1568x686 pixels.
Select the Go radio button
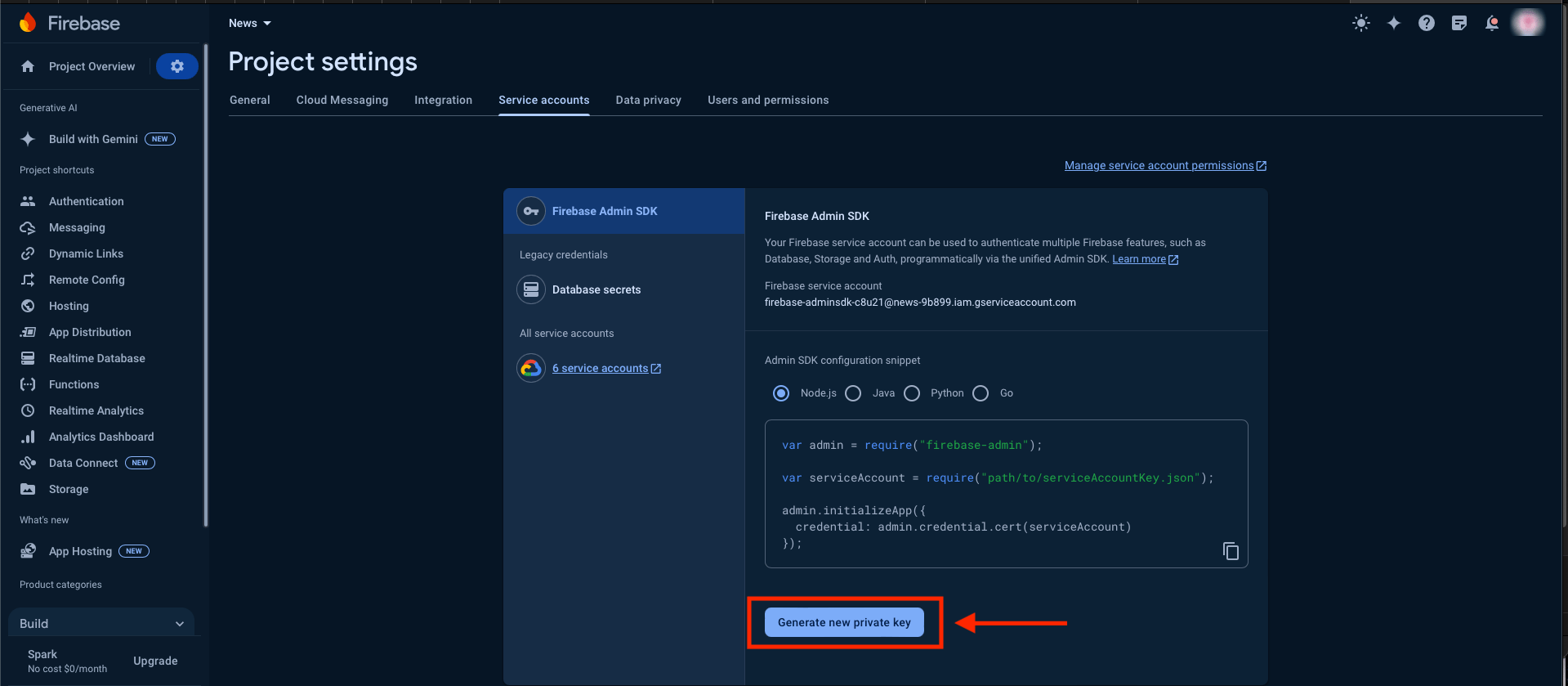pos(981,393)
